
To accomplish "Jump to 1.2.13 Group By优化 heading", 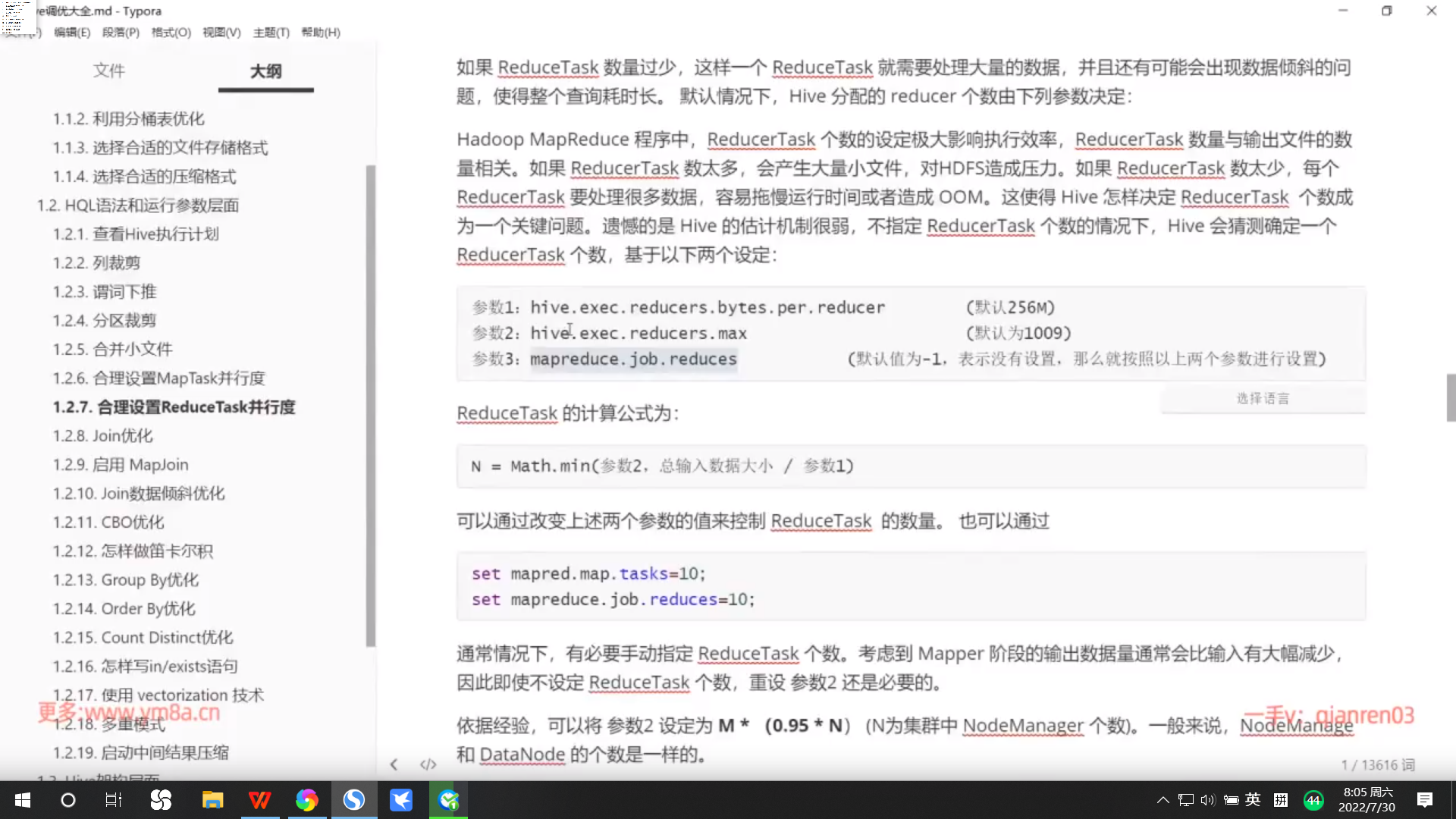I will (125, 580).
